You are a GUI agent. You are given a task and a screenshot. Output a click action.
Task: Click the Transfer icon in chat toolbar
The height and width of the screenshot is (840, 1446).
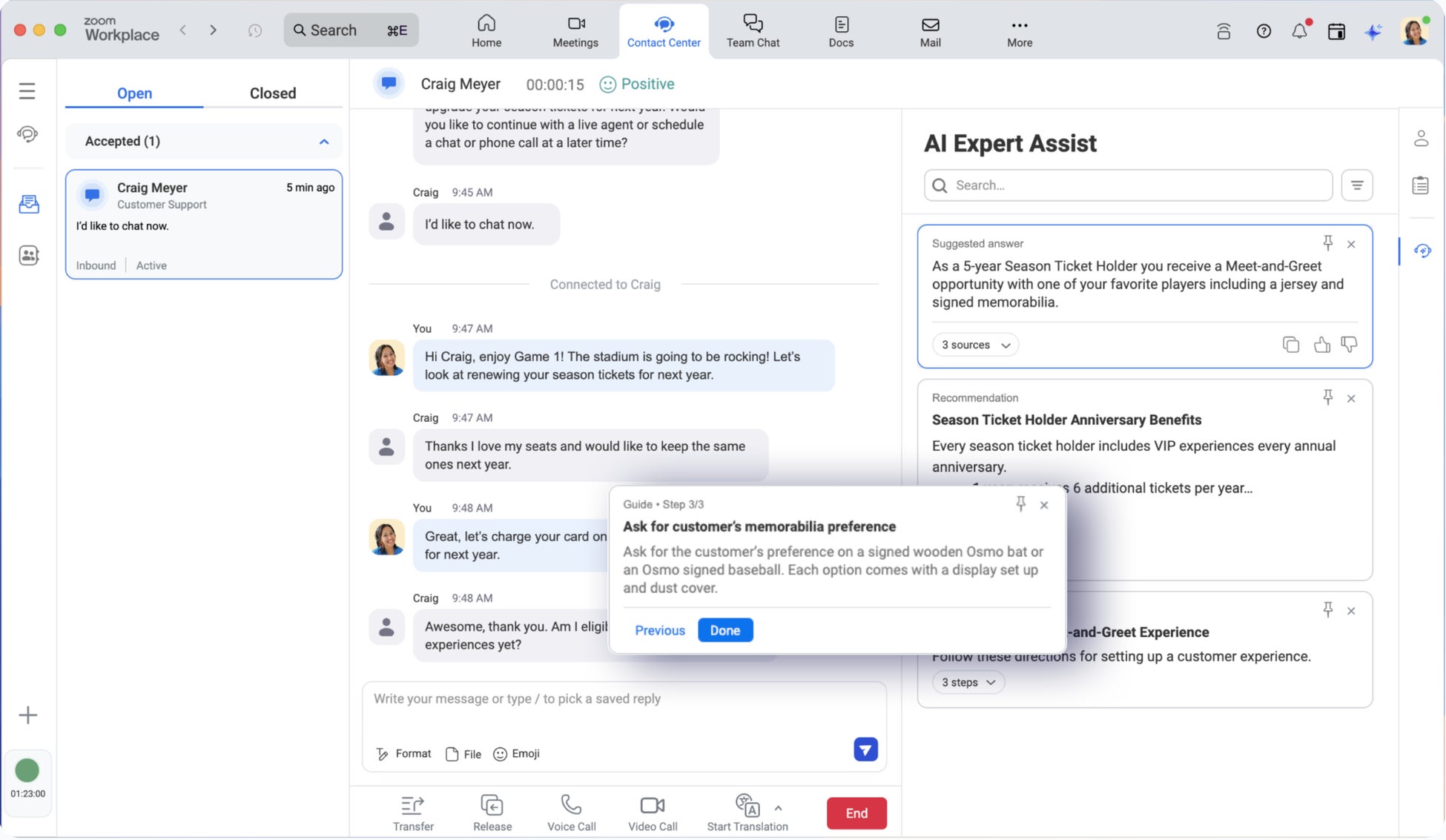pos(412,805)
